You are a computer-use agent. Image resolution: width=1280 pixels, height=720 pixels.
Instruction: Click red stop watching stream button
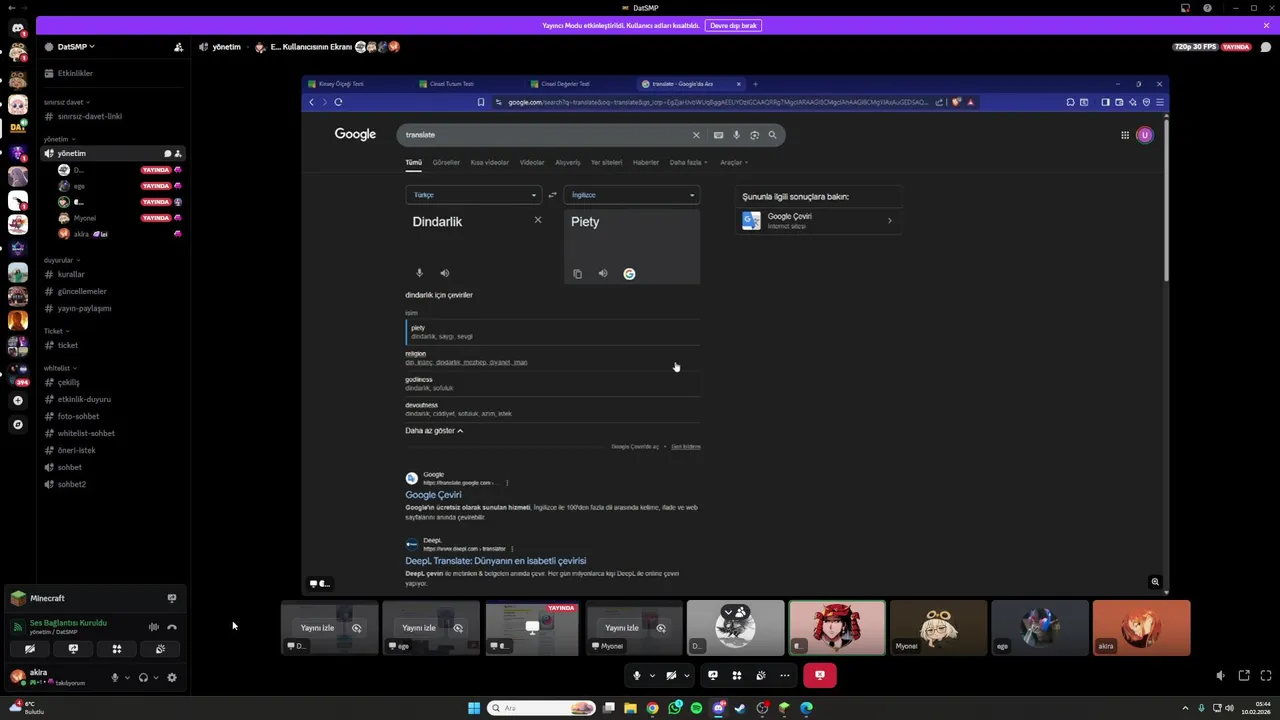[819, 676]
